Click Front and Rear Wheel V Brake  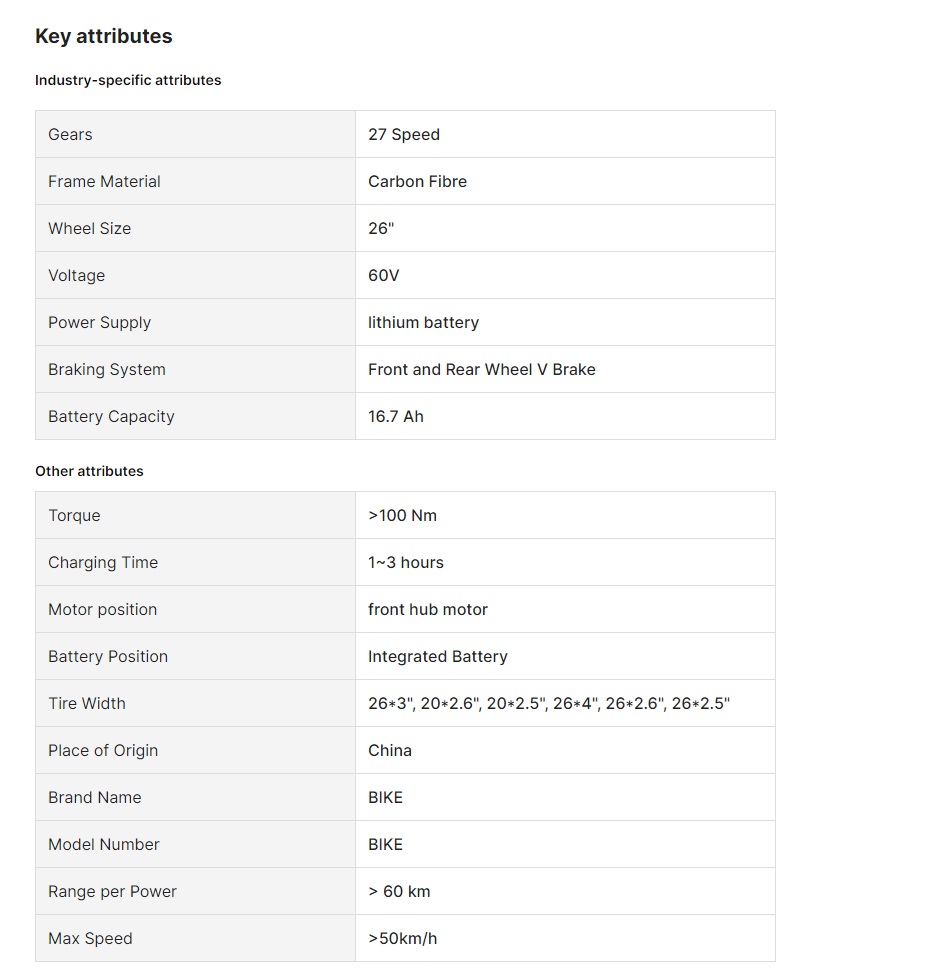click(x=481, y=369)
